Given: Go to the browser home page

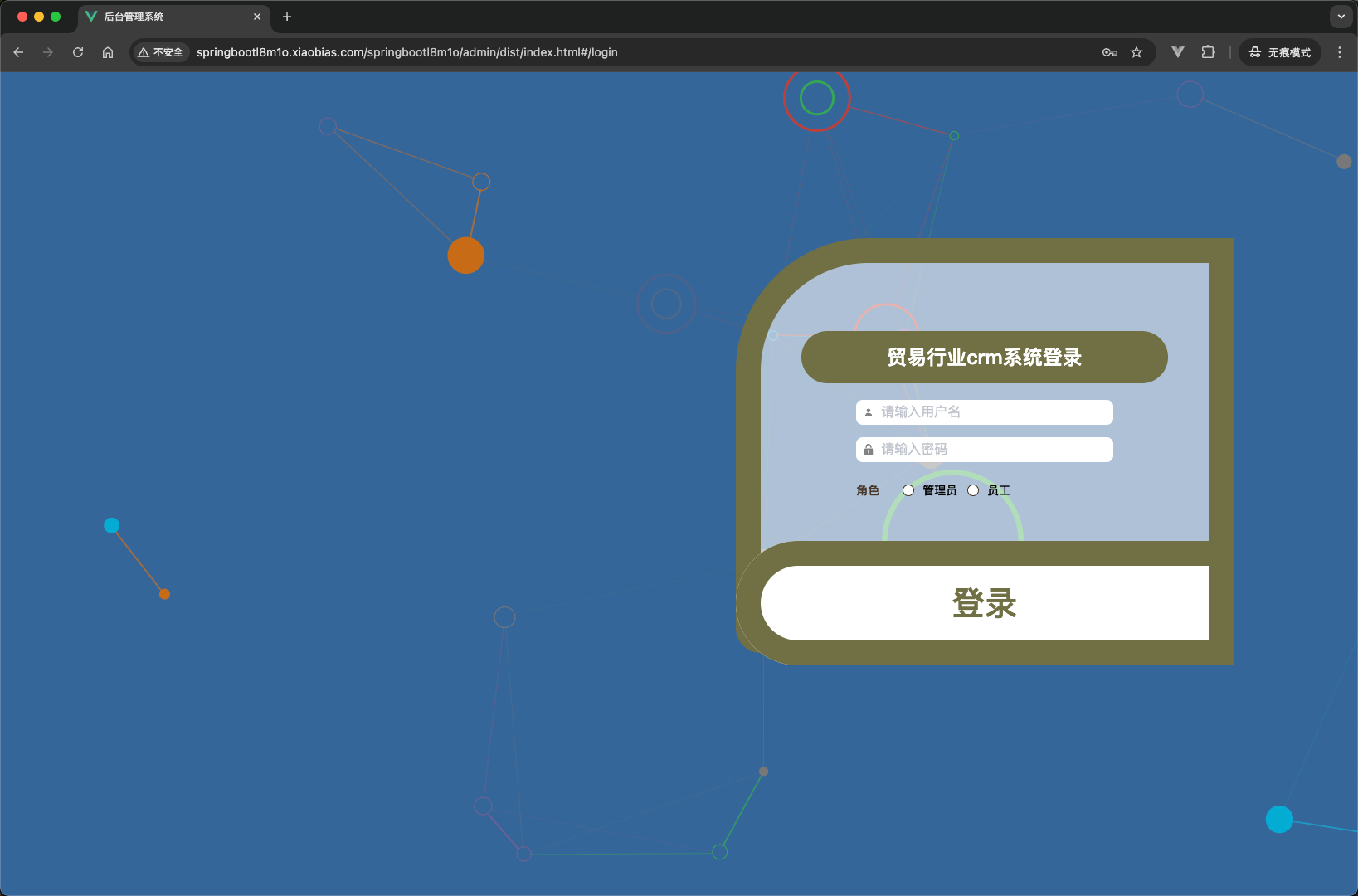Looking at the screenshot, I should (108, 52).
